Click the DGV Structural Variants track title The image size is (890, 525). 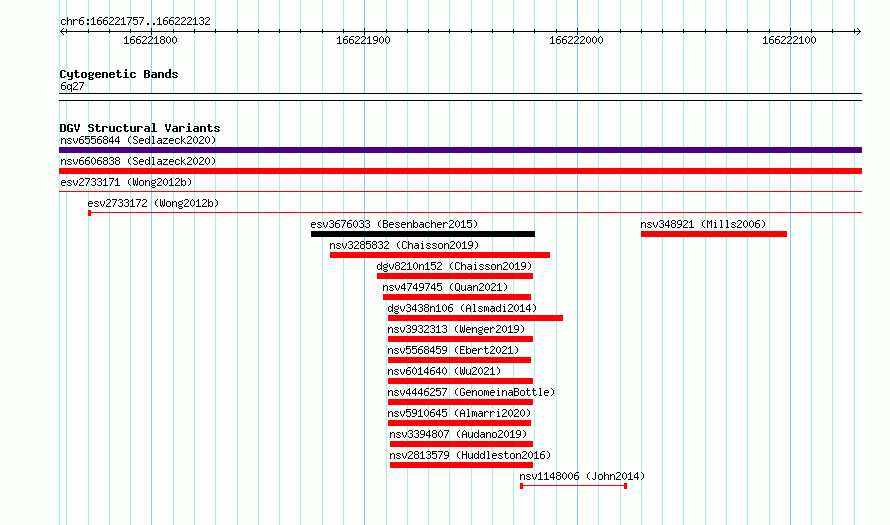point(140,128)
